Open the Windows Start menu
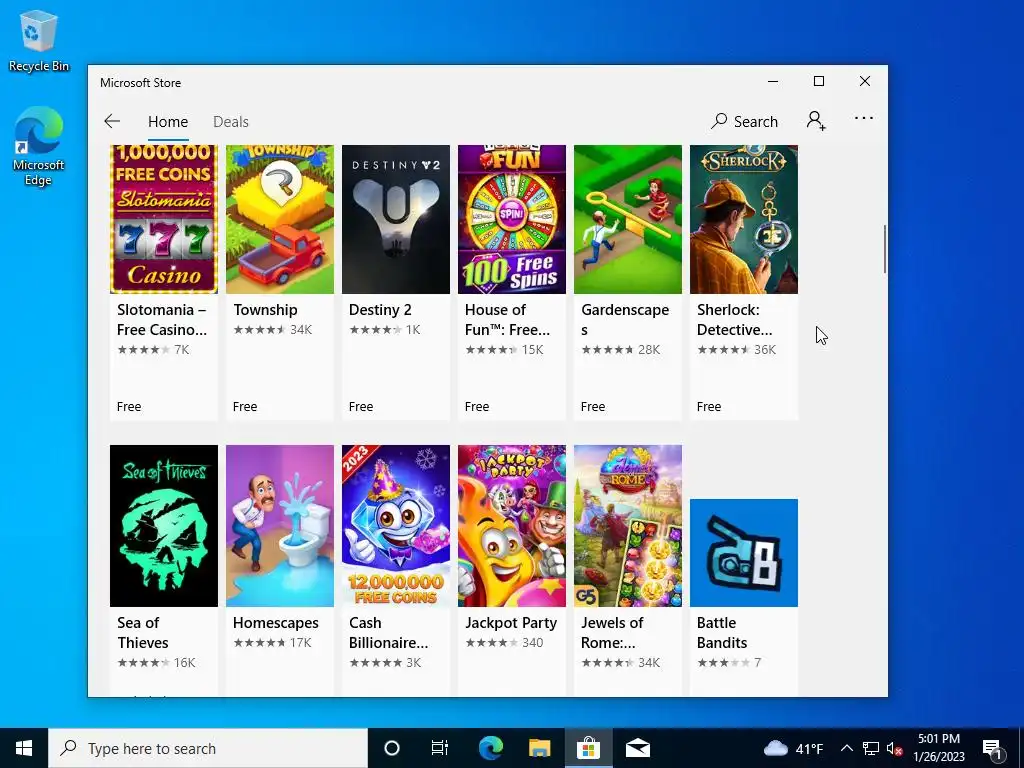Viewport: 1024px width, 768px height. tap(24, 748)
